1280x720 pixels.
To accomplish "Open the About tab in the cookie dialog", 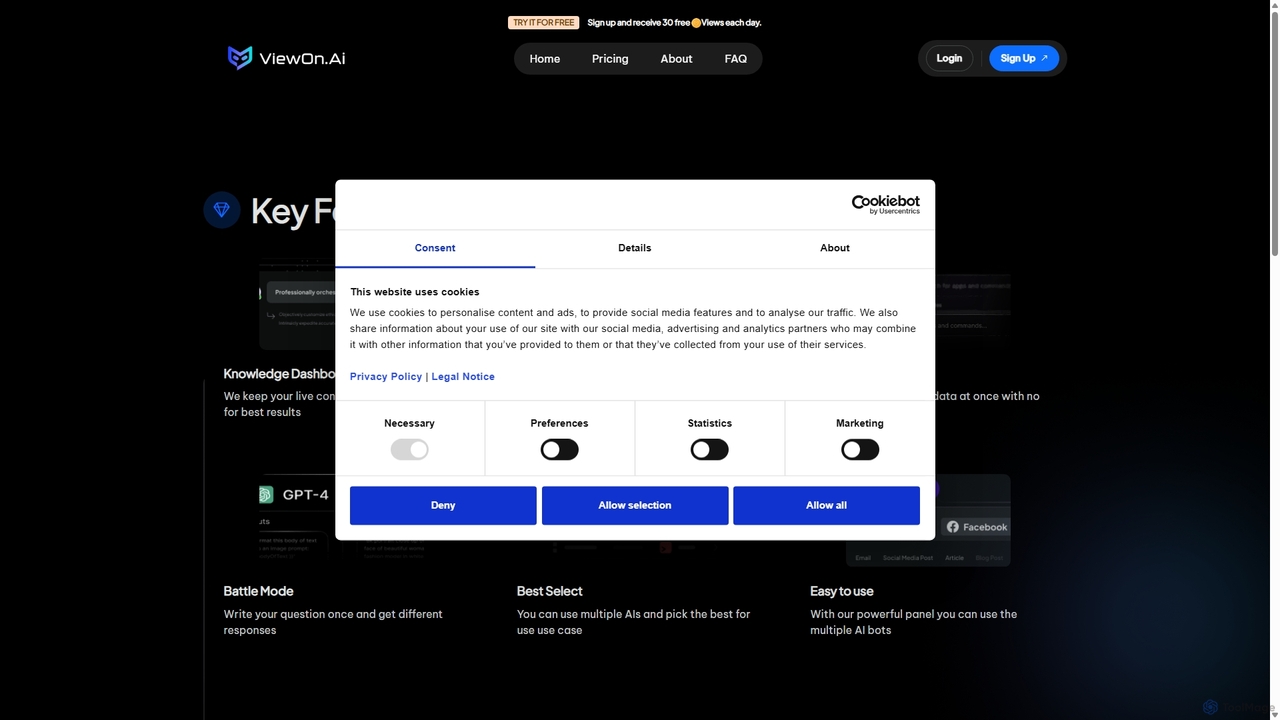I will [835, 248].
